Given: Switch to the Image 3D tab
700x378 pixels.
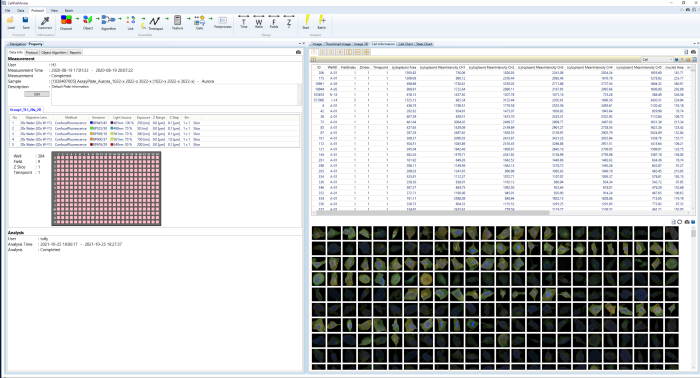Looking at the screenshot, I should (361, 44).
